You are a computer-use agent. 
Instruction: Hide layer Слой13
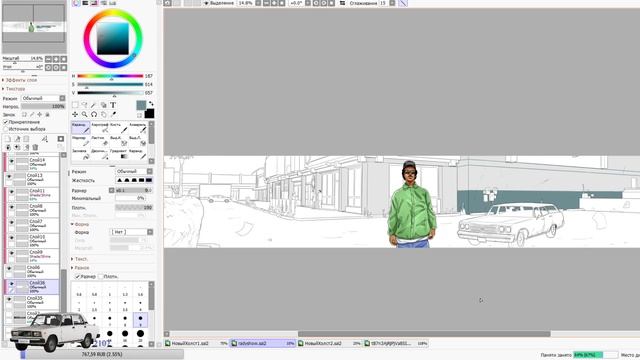[x=9, y=176]
